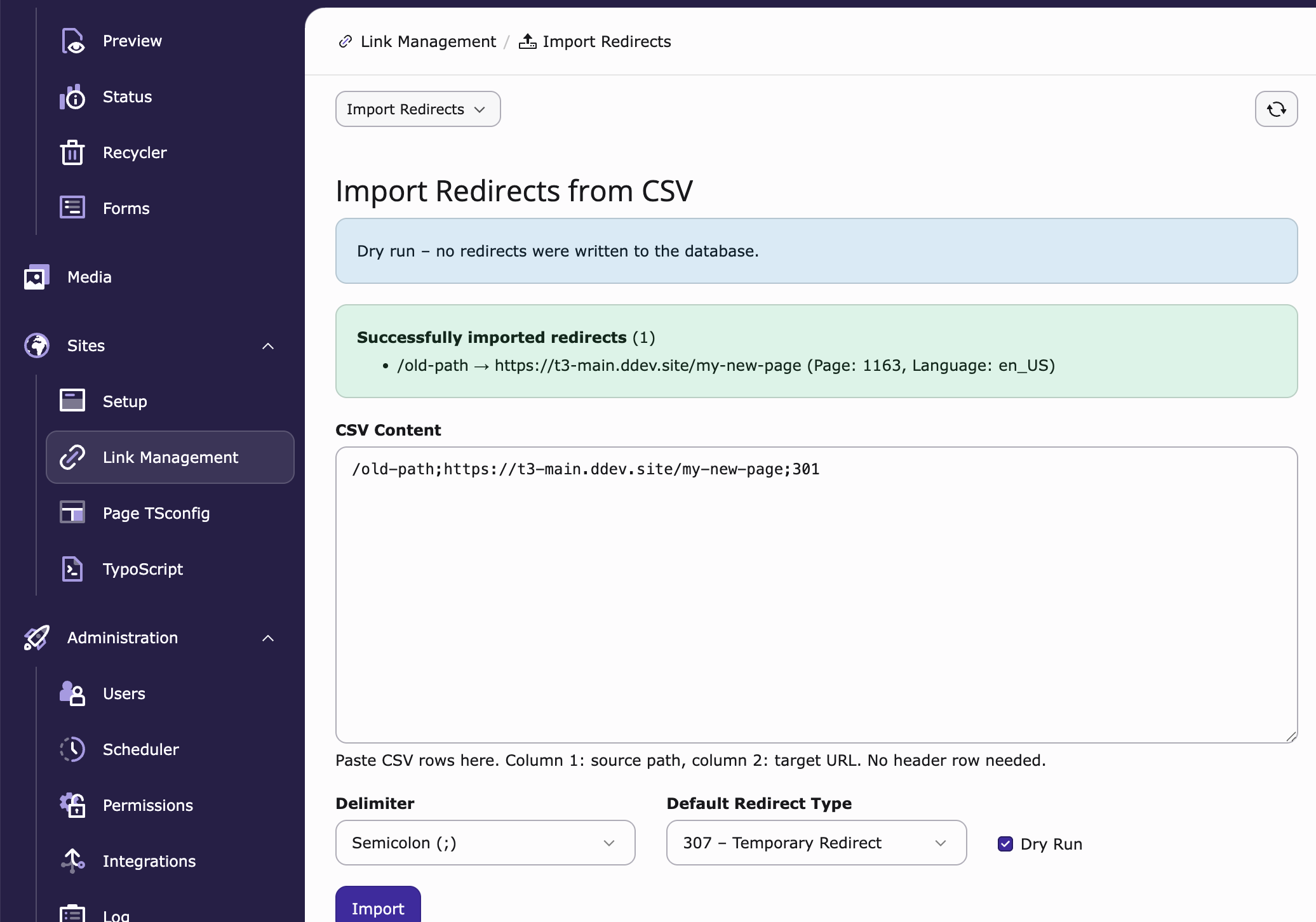Click the textarea resize handle

(1291, 736)
